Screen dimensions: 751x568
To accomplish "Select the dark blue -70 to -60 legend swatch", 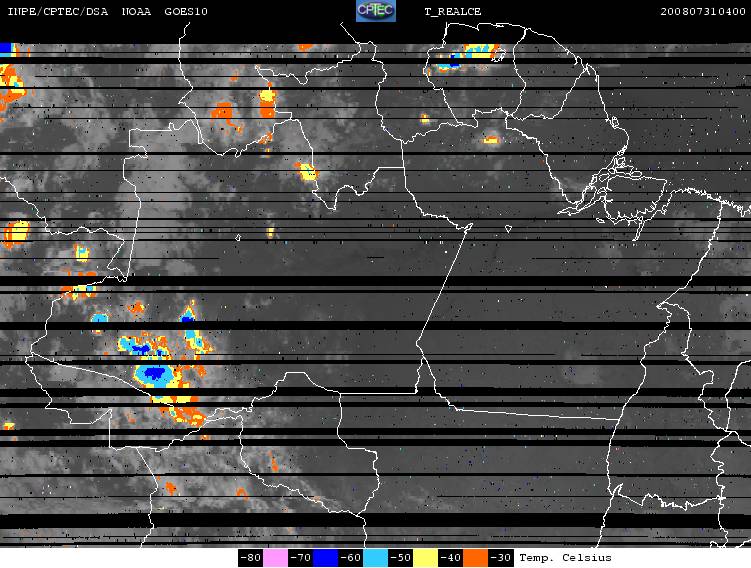I will (x=326, y=558).
